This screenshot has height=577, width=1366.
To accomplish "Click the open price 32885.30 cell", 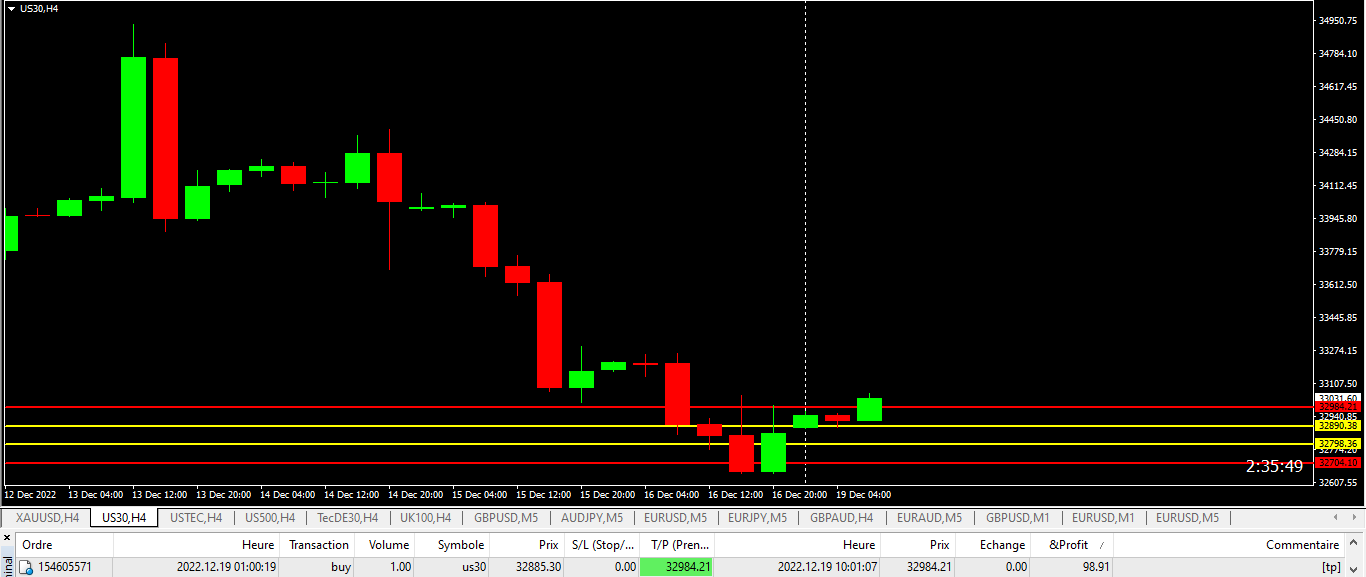I will pos(538,567).
